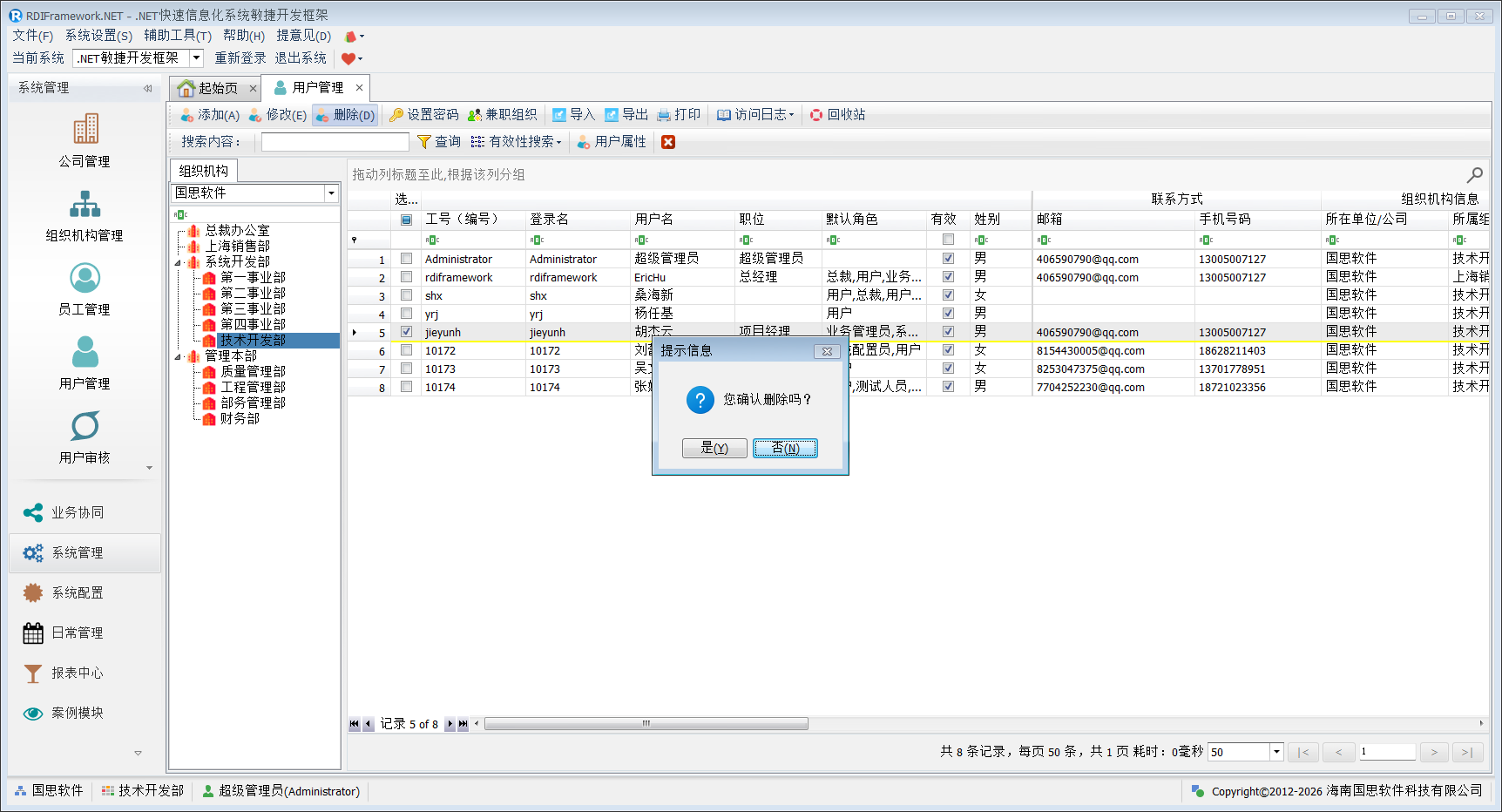
Task: Click the red clear-search X icon
Action: click(x=668, y=142)
